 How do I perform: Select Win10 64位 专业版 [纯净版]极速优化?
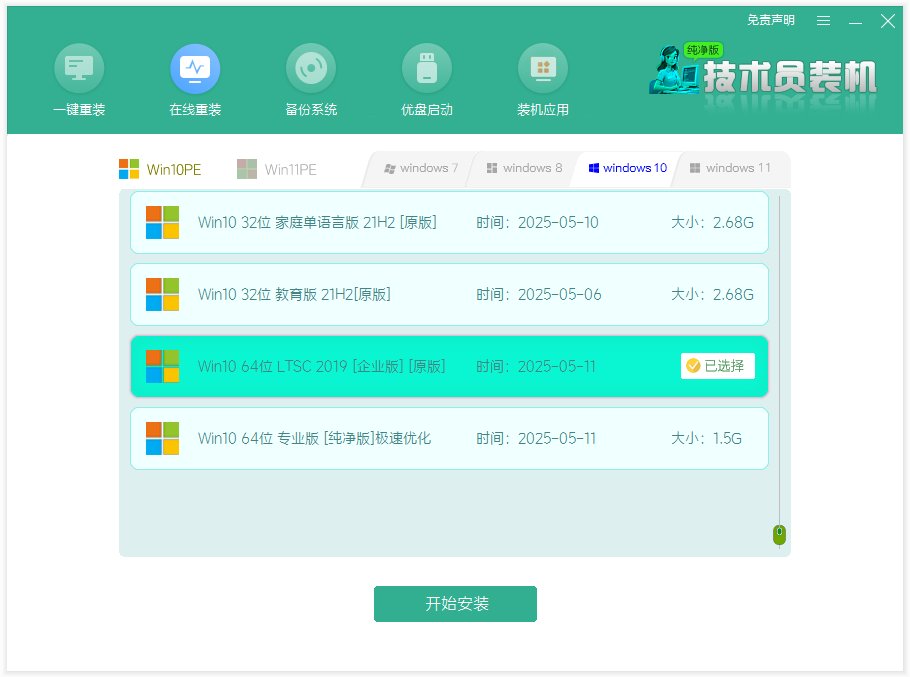click(449, 439)
